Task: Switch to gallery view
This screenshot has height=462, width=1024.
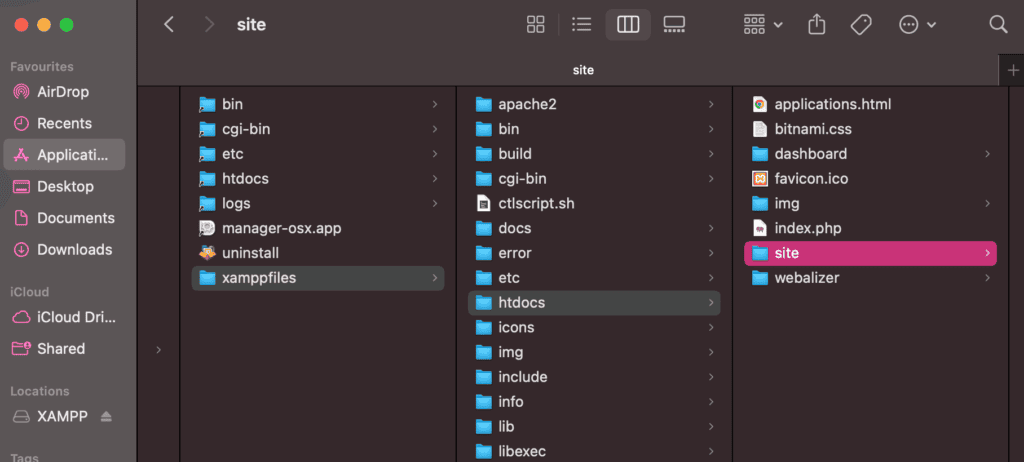Action: [673, 25]
